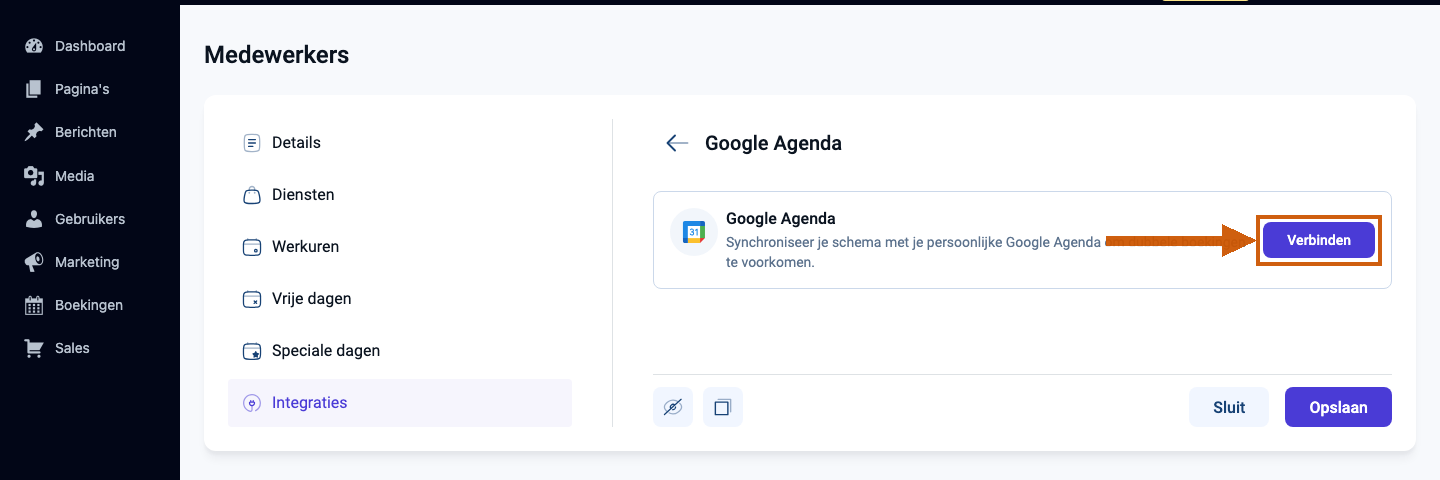Toggle the crossed-eye visibility button
This screenshot has height=480, width=1440.
pos(673,407)
